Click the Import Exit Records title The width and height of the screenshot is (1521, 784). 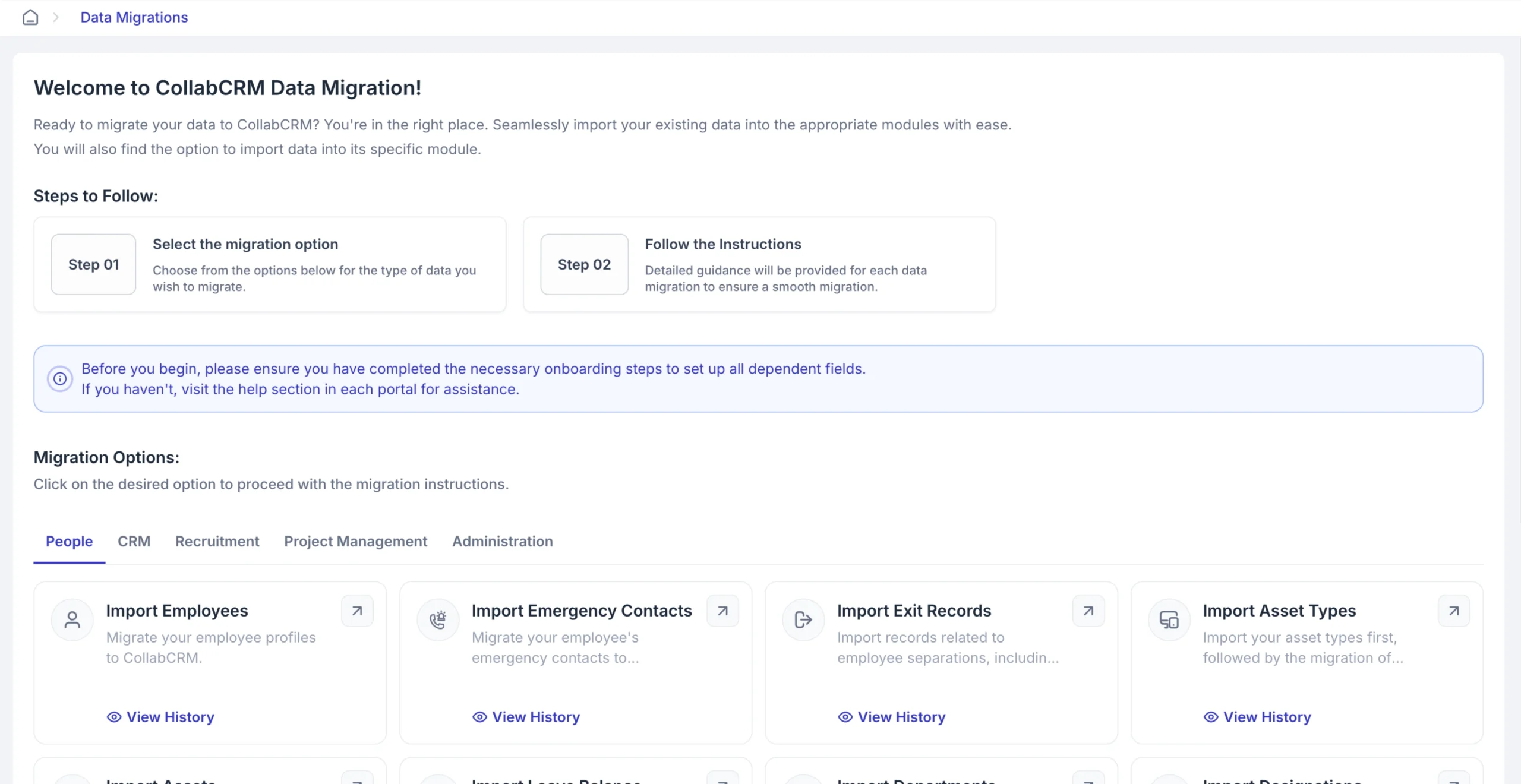click(x=914, y=611)
